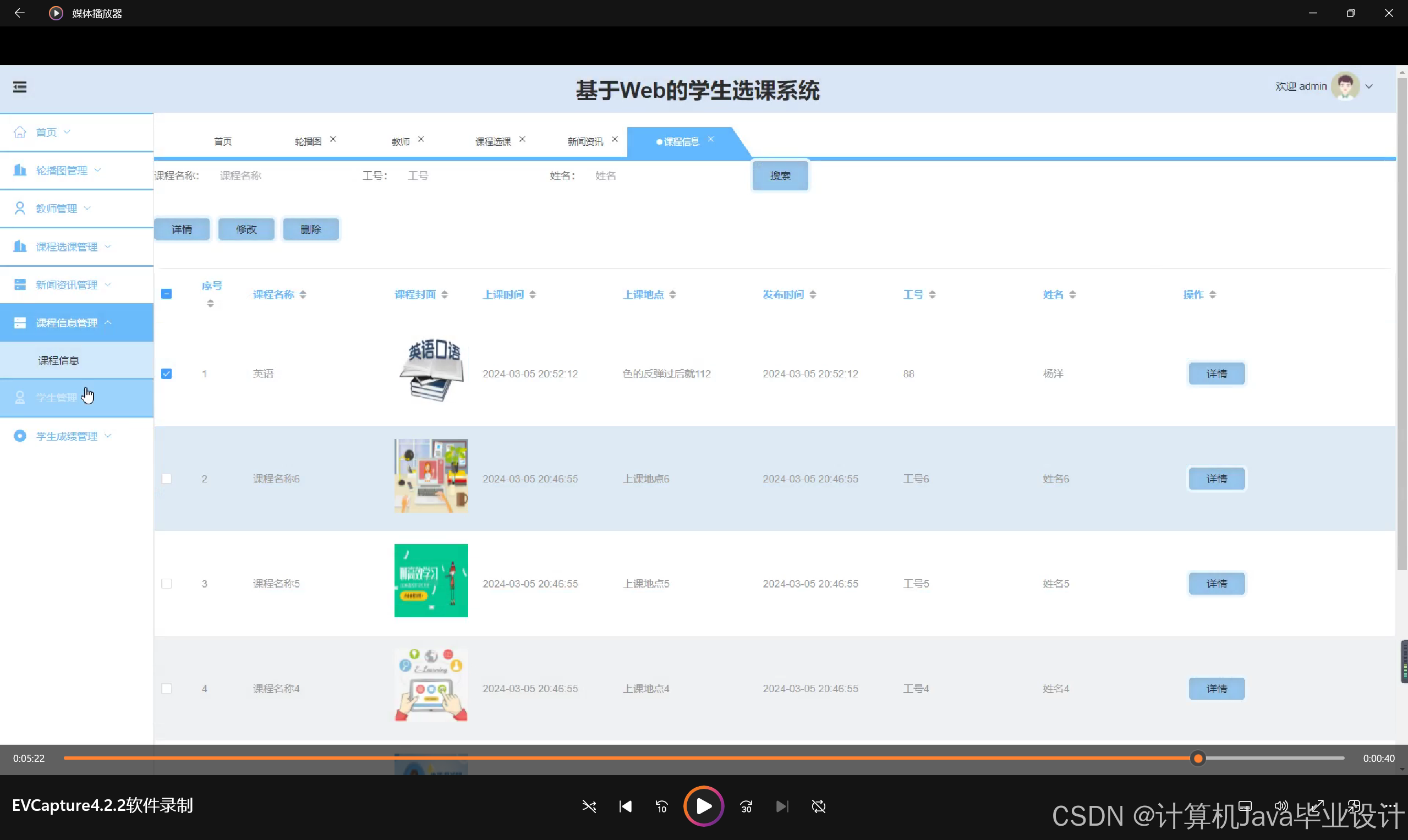The height and width of the screenshot is (840, 1408).
Task: Select 课程信息 submenu item
Action: click(x=58, y=360)
